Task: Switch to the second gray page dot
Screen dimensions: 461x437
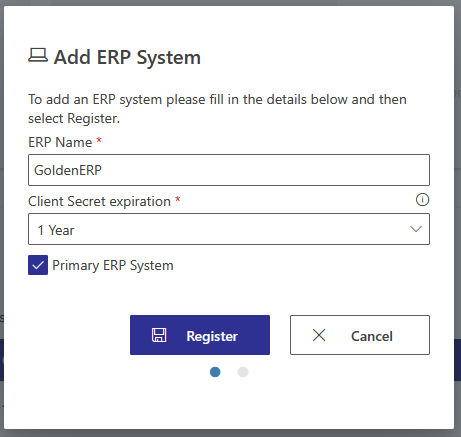Action: (243, 372)
